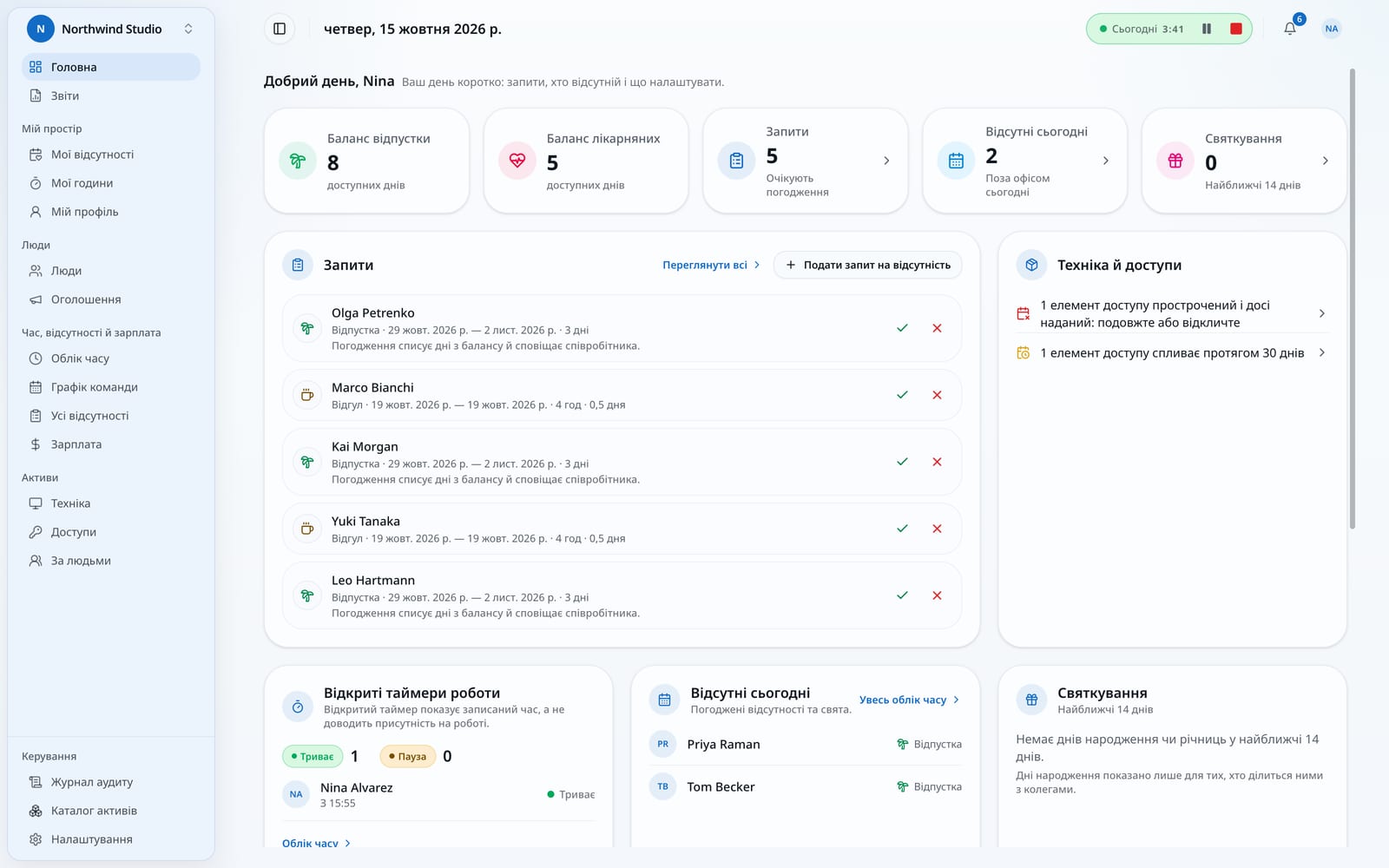Open Зарплата in sidebar

[111, 444]
